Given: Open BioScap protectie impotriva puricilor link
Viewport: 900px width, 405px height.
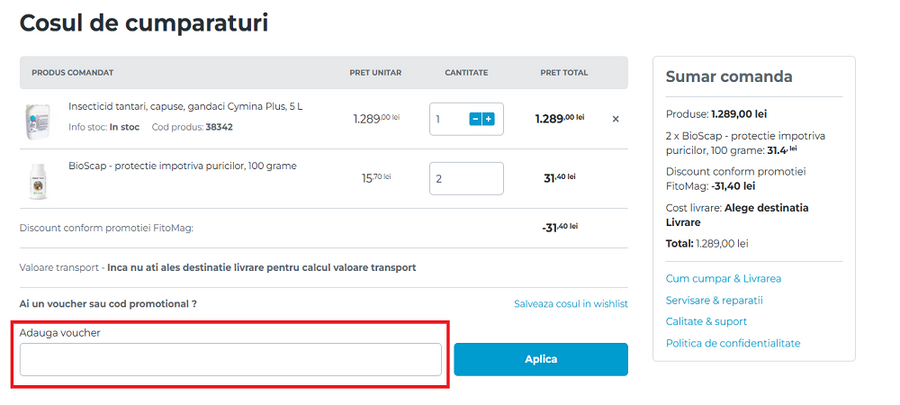Looking at the screenshot, I should 182,165.
